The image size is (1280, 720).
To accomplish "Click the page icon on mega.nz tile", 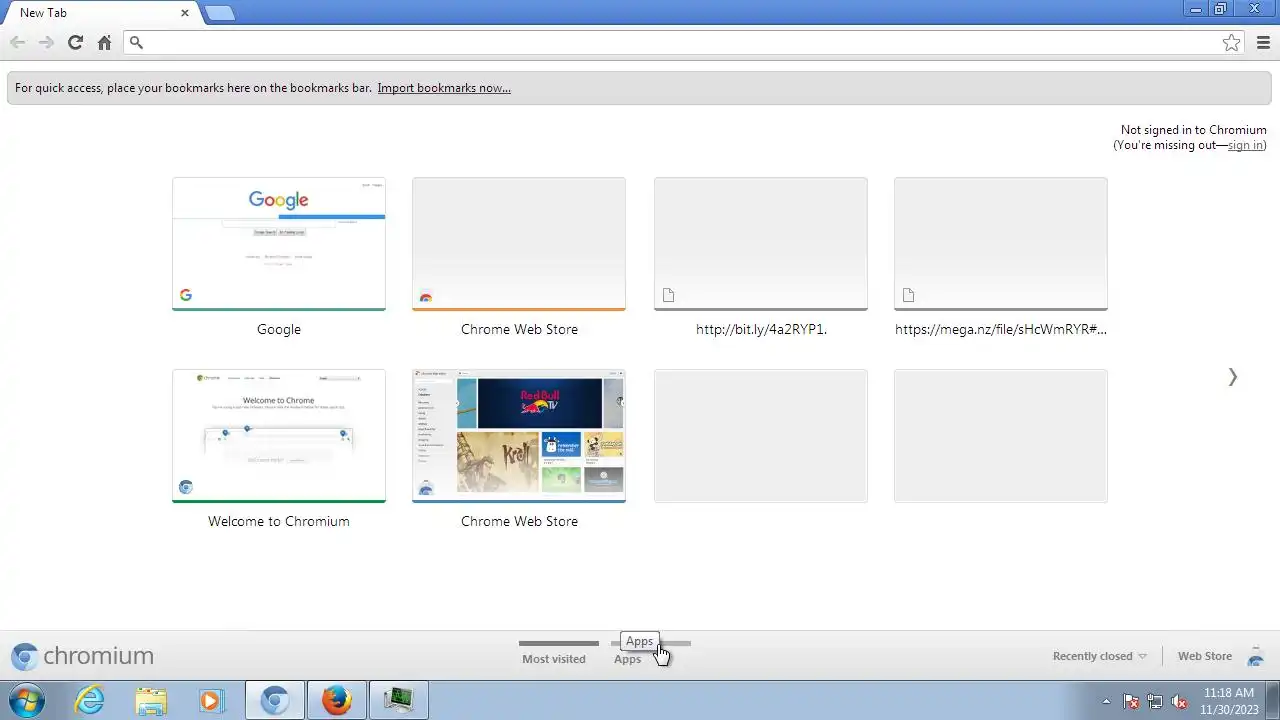I will pos(909,295).
